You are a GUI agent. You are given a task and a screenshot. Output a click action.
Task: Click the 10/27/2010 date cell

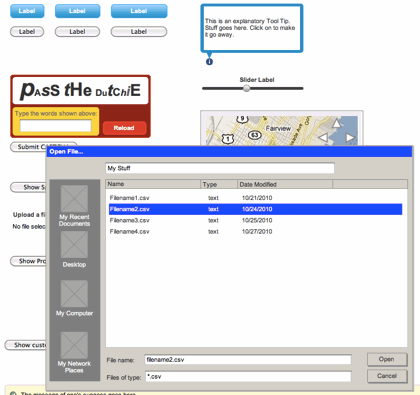[x=257, y=232]
